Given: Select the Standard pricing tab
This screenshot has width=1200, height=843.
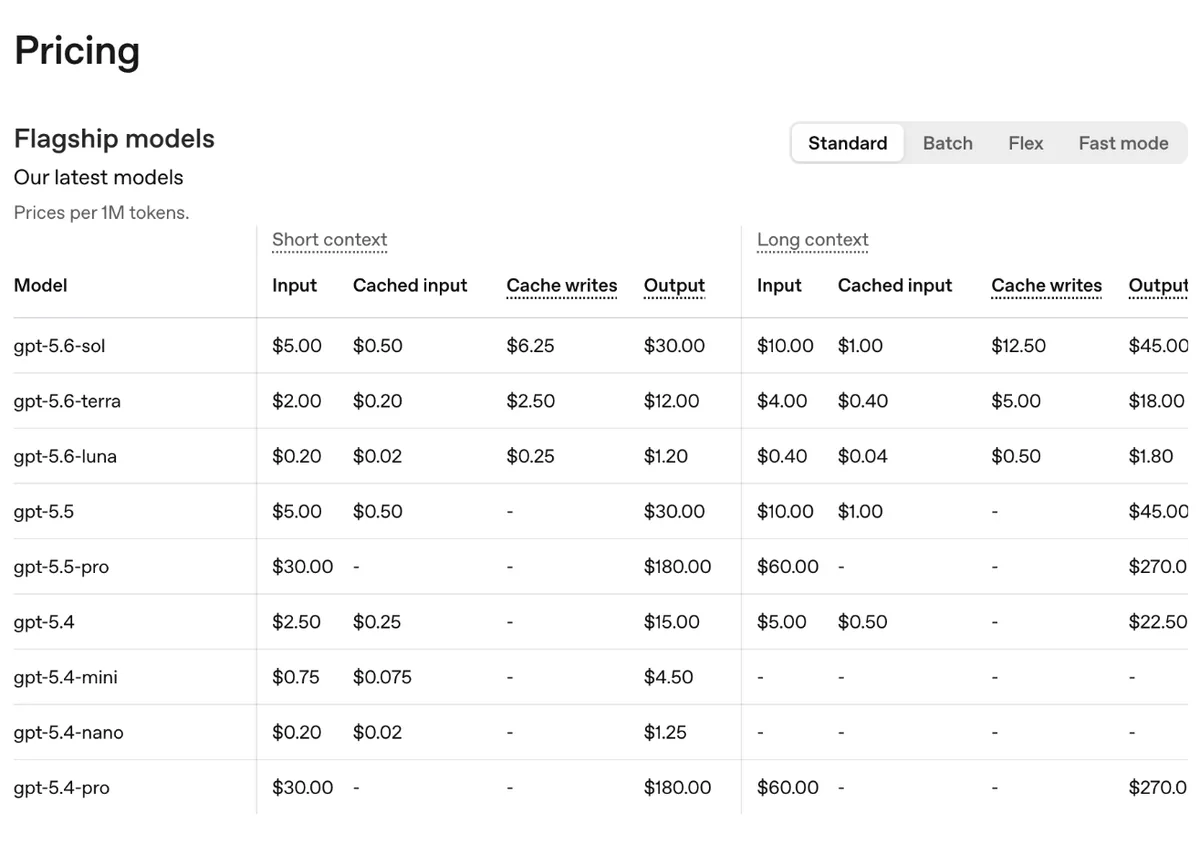Looking at the screenshot, I should (x=847, y=143).
